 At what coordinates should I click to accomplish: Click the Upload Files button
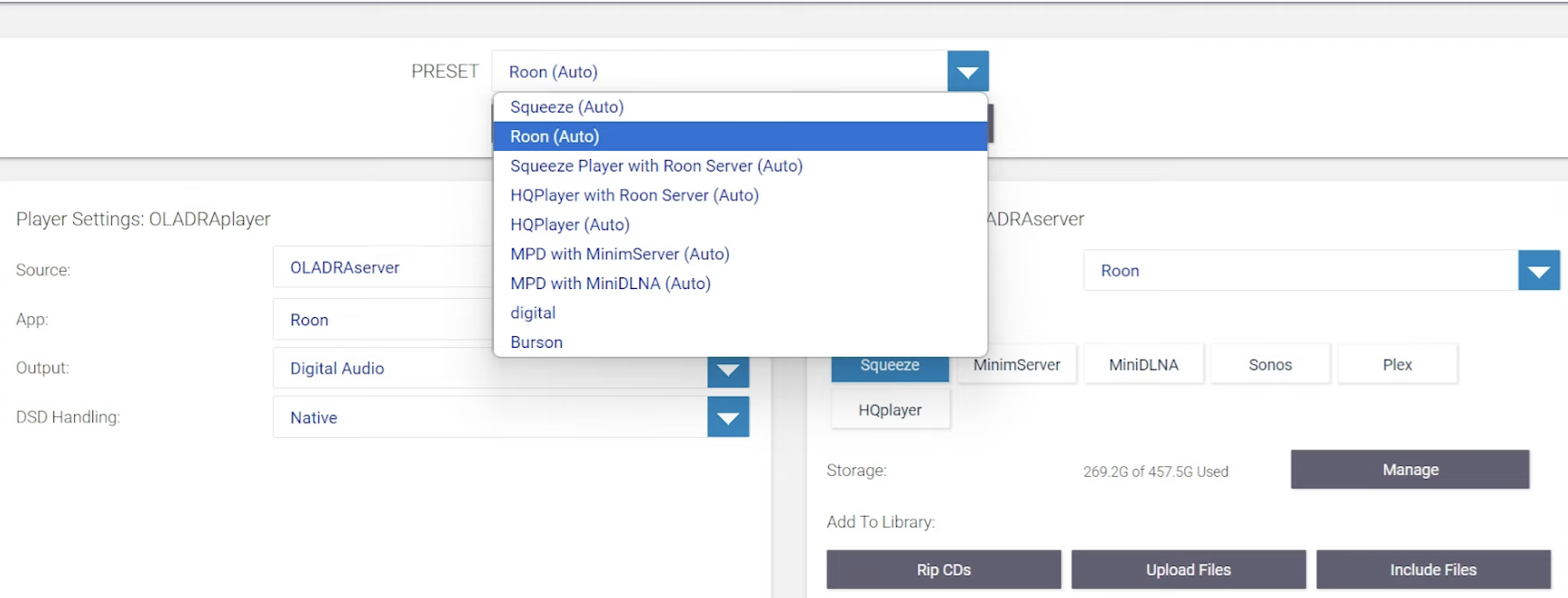click(x=1188, y=570)
